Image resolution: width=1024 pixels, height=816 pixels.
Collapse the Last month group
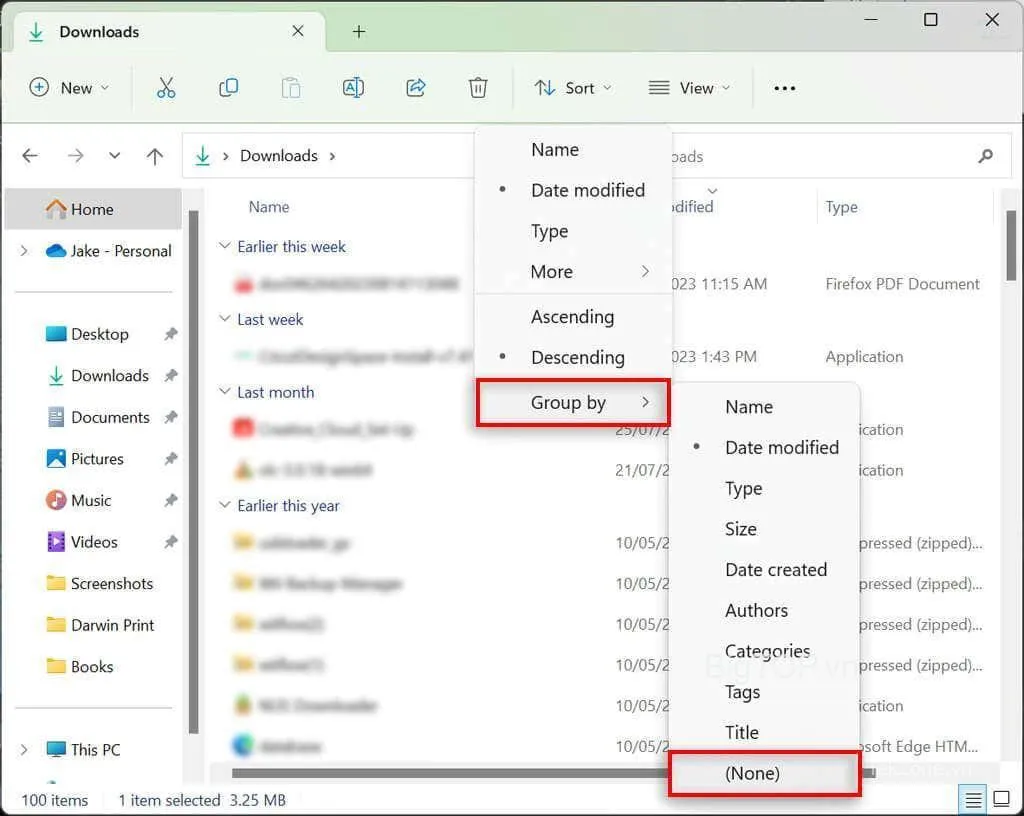(224, 392)
